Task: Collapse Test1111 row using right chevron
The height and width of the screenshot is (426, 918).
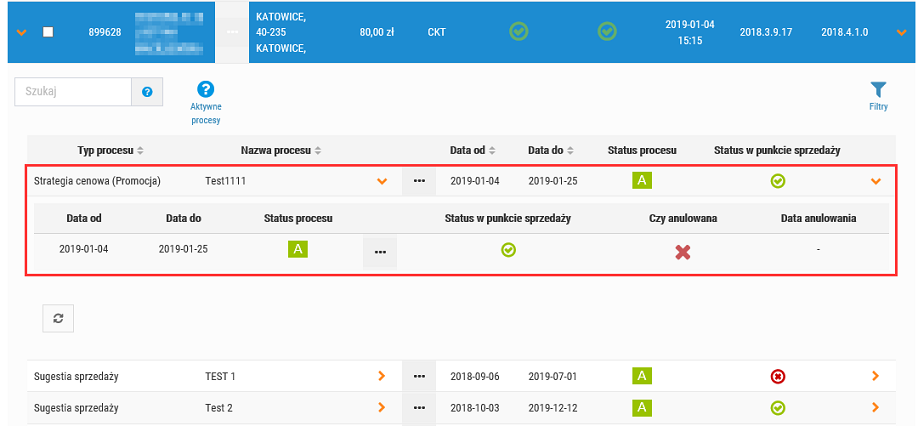Action: [876, 181]
